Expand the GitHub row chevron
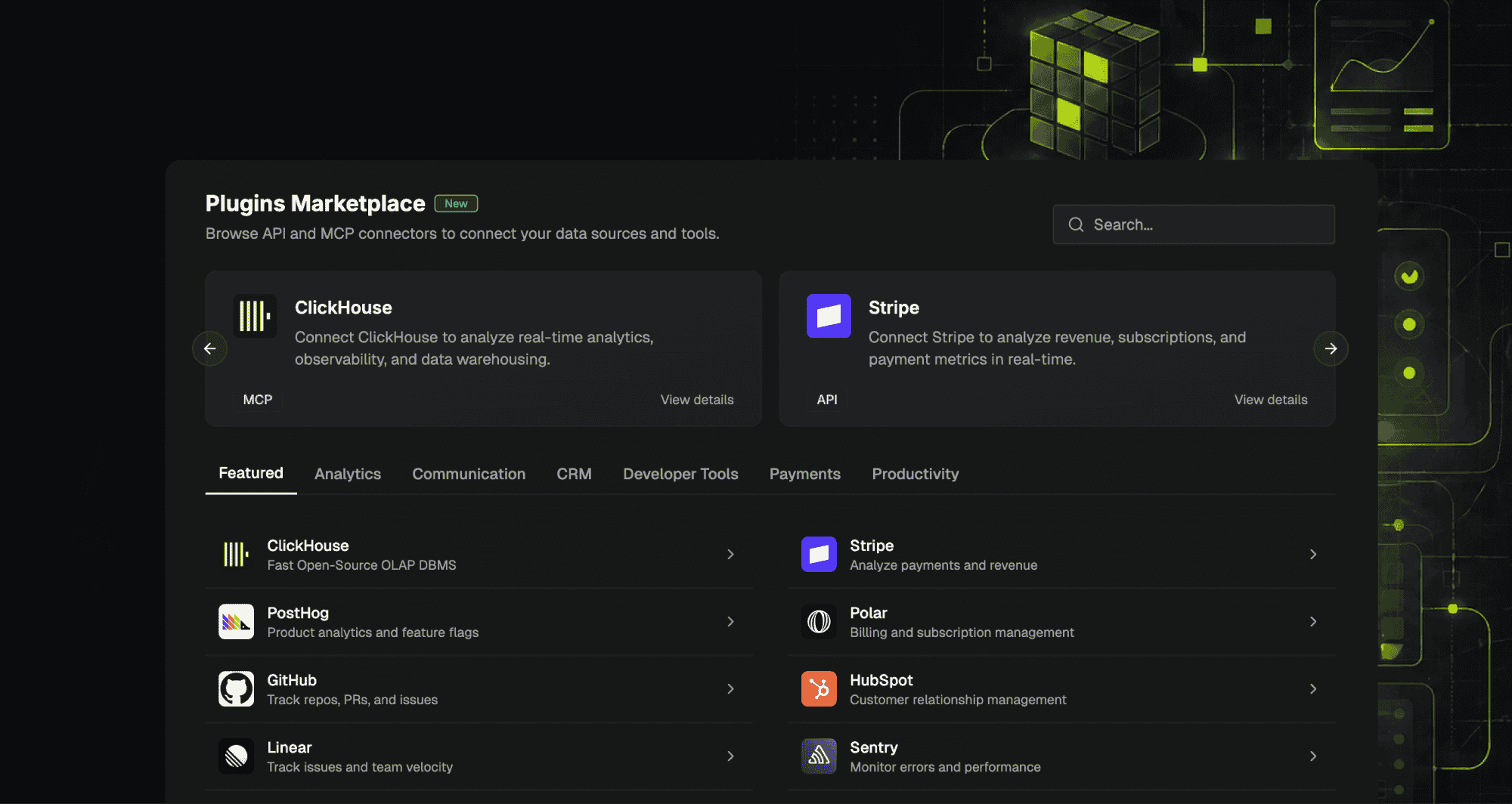 point(730,688)
